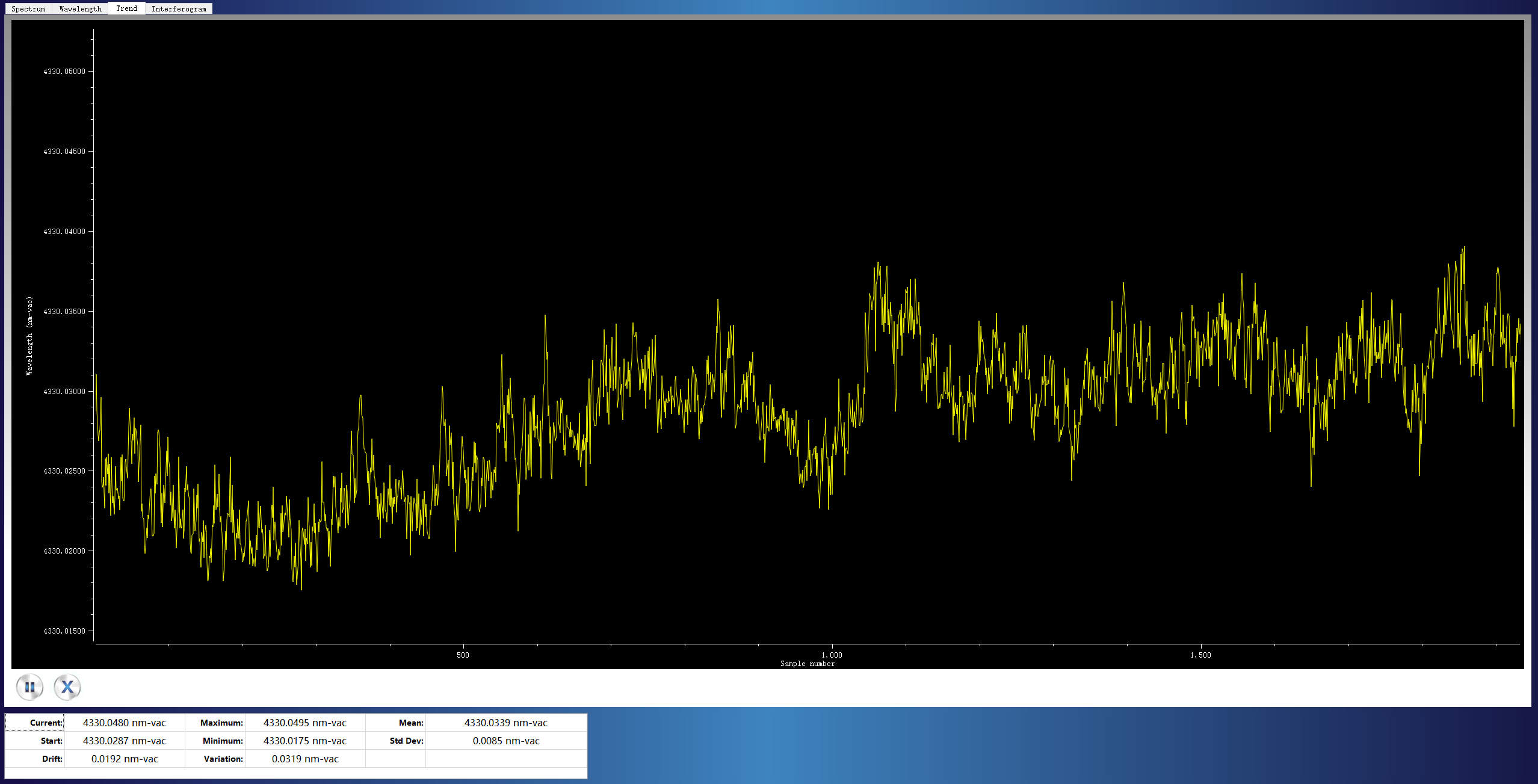Click the Current wavelength value field
Viewport: 1538px width, 784px height.
pyautogui.click(x=125, y=723)
